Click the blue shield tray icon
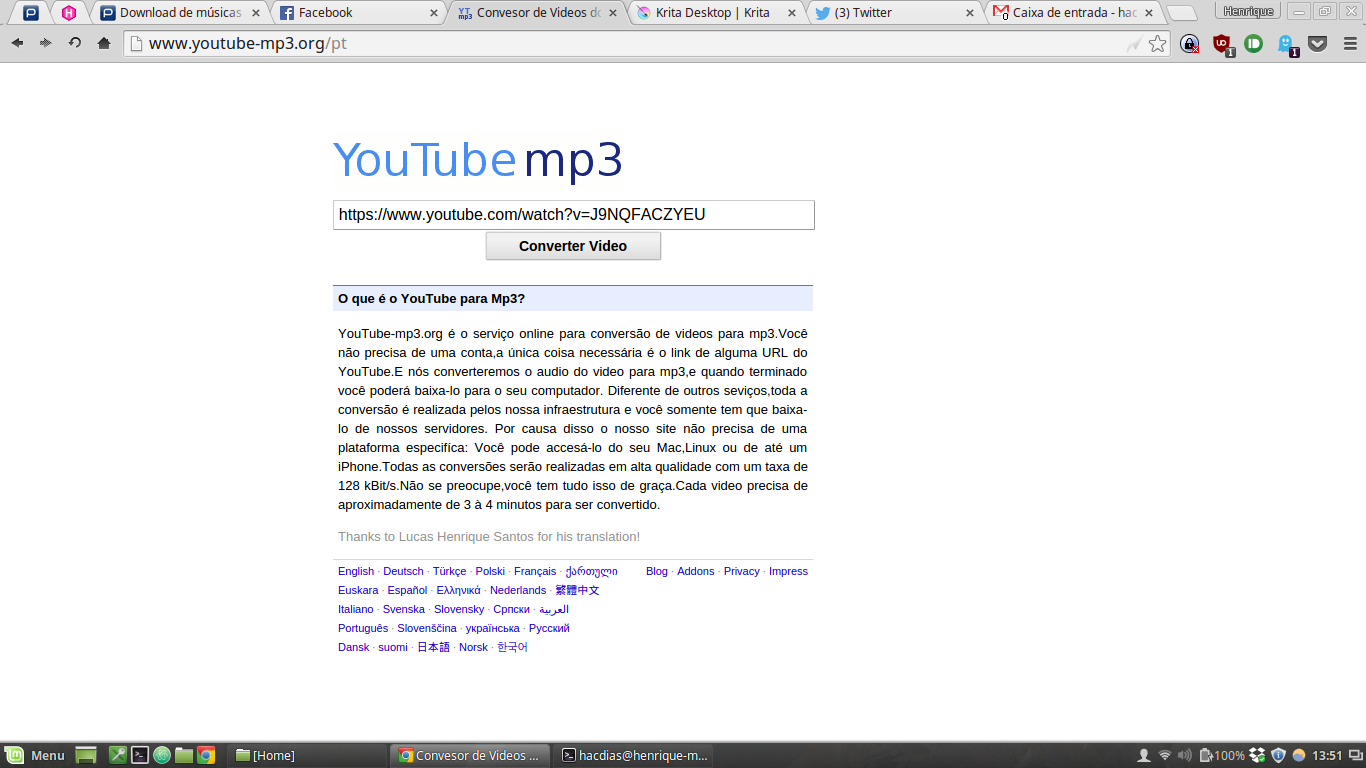The width and height of the screenshot is (1366, 768). click(1278, 755)
